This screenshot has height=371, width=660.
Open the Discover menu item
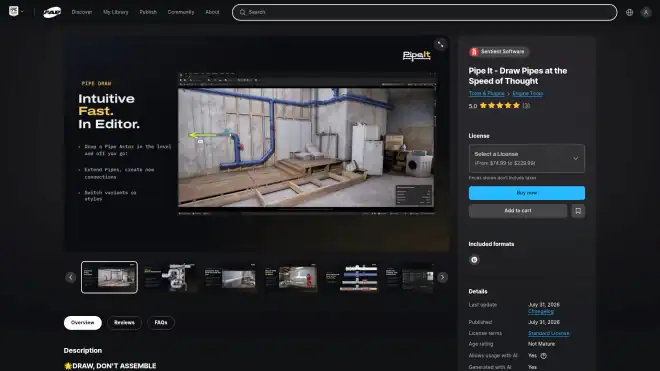(x=82, y=12)
